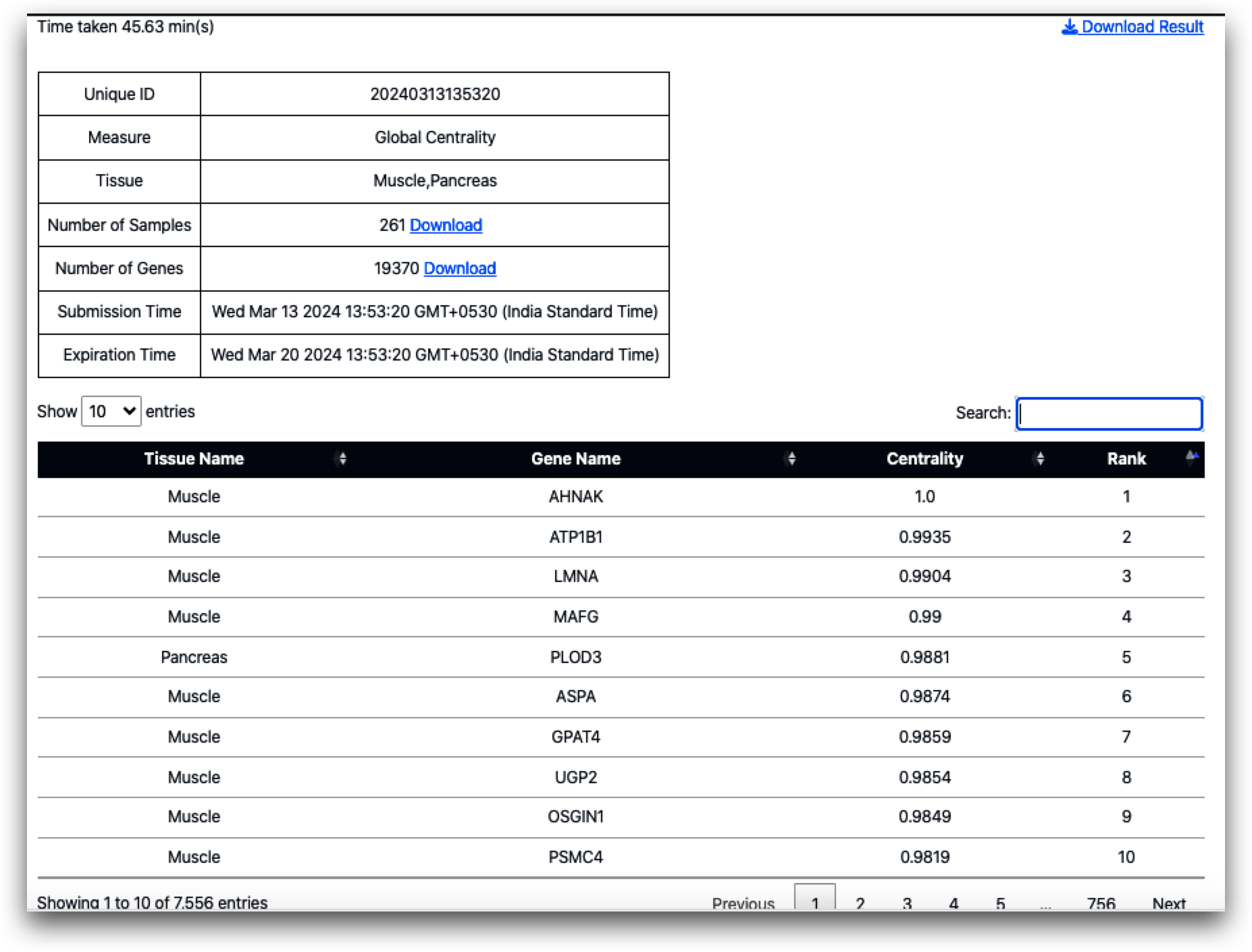Go to pagination page 4

point(954,903)
